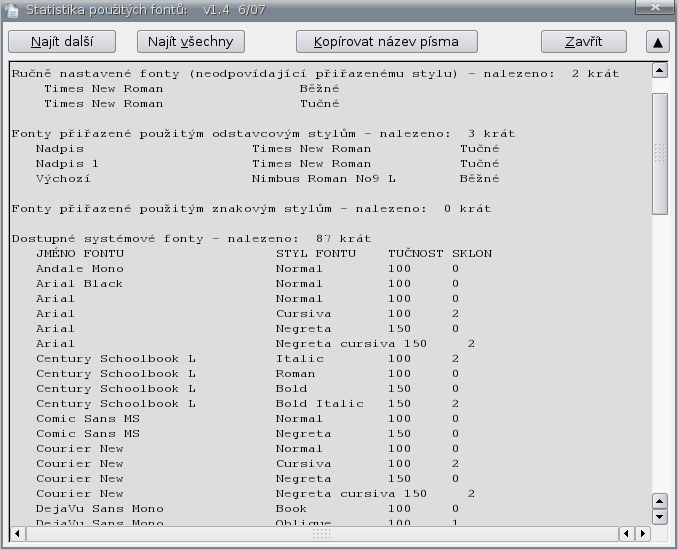Viewport: 678px width, 550px height.
Task: Click the left arrow beside the right scroll arrow
Action: [x=627, y=534]
